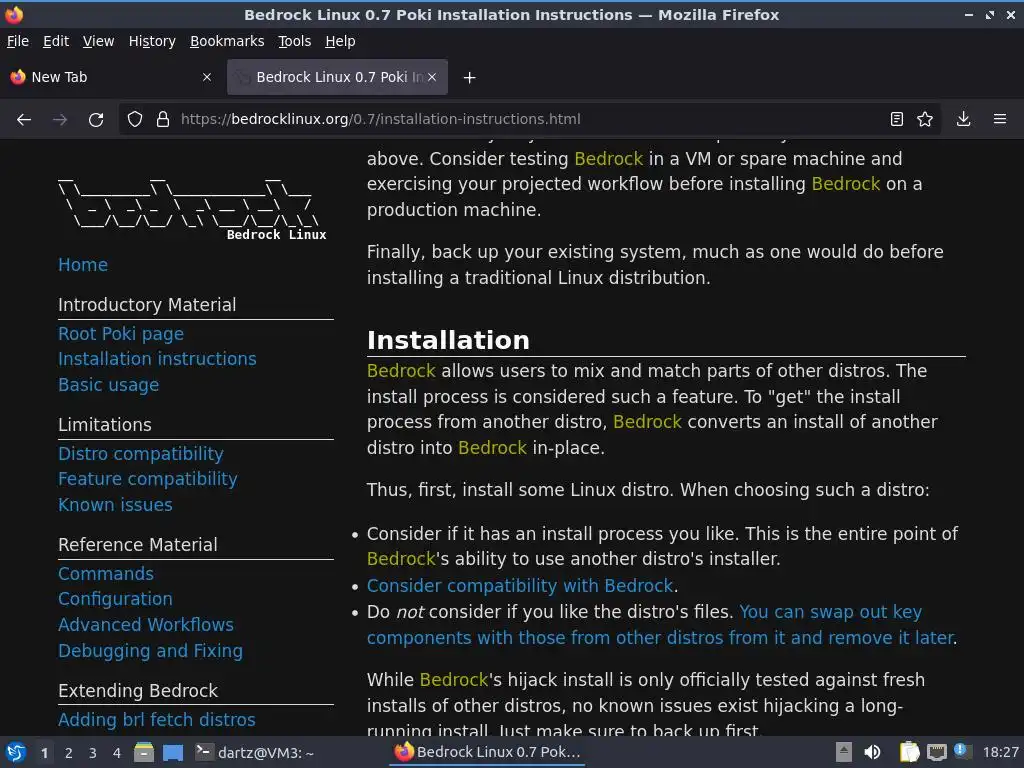Follow Consider compatibility with Bedrock link
The height and width of the screenshot is (768, 1024).
[520, 586]
